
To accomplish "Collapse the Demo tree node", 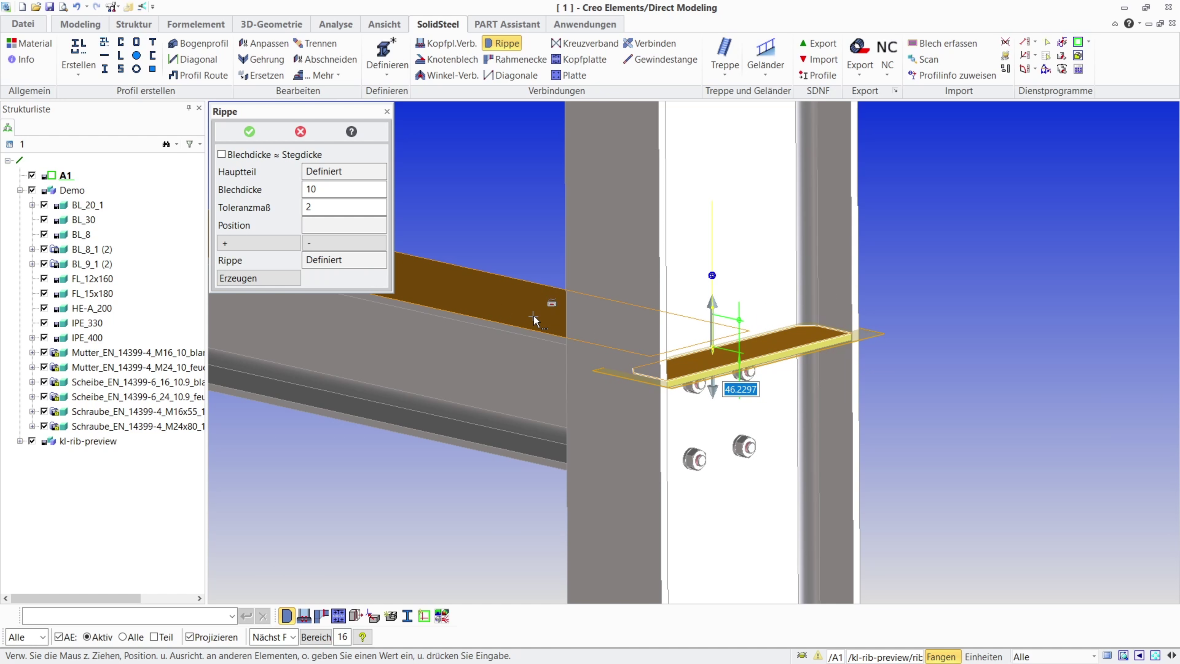I will tap(20, 190).
